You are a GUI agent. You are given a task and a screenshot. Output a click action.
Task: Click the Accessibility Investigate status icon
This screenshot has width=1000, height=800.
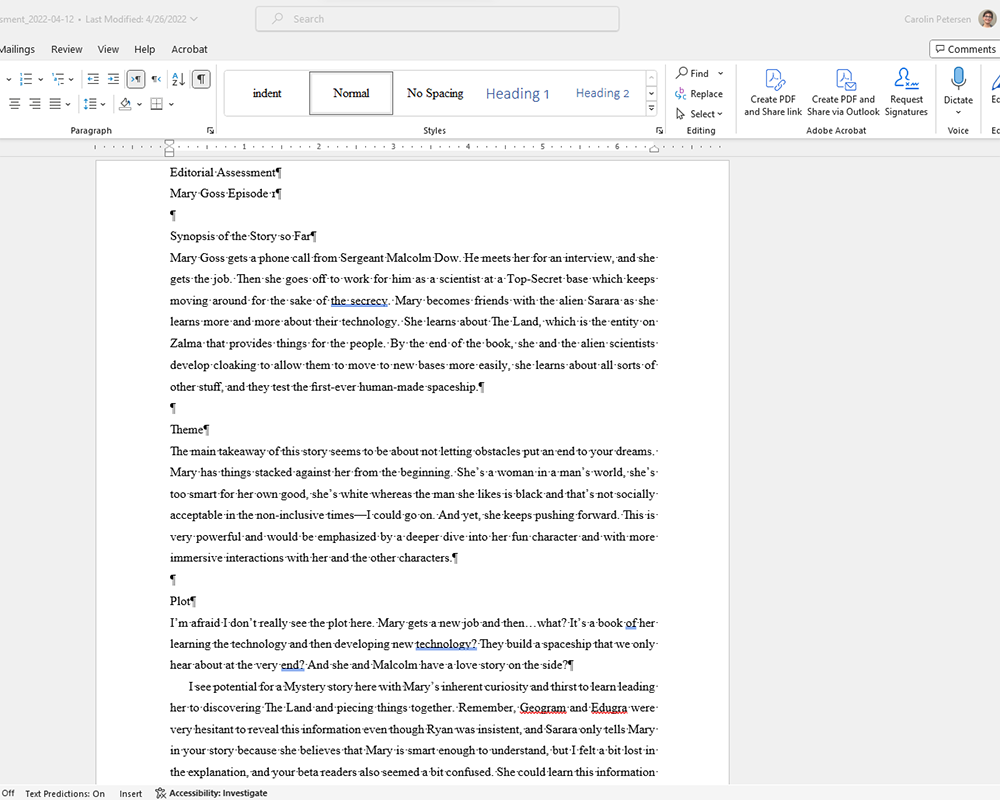tap(161, 793)
